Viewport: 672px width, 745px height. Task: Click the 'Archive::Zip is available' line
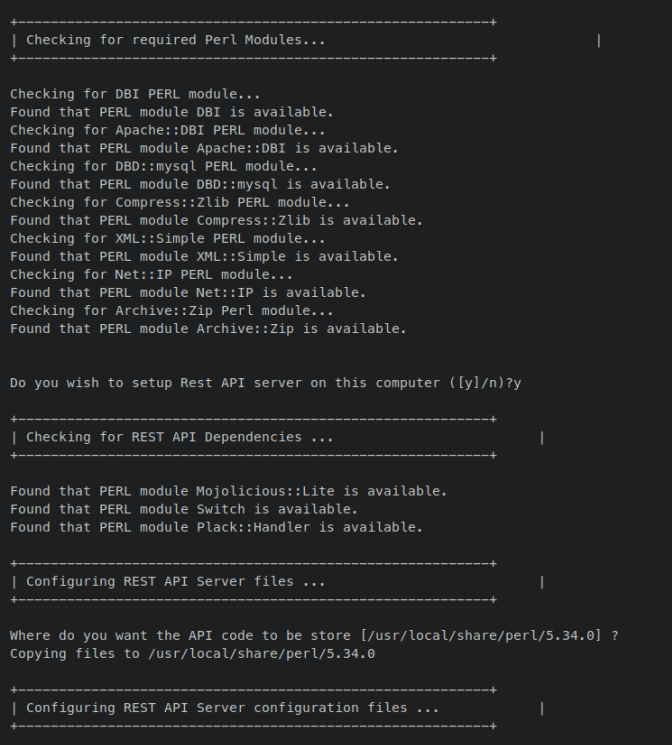coord(208,328)
